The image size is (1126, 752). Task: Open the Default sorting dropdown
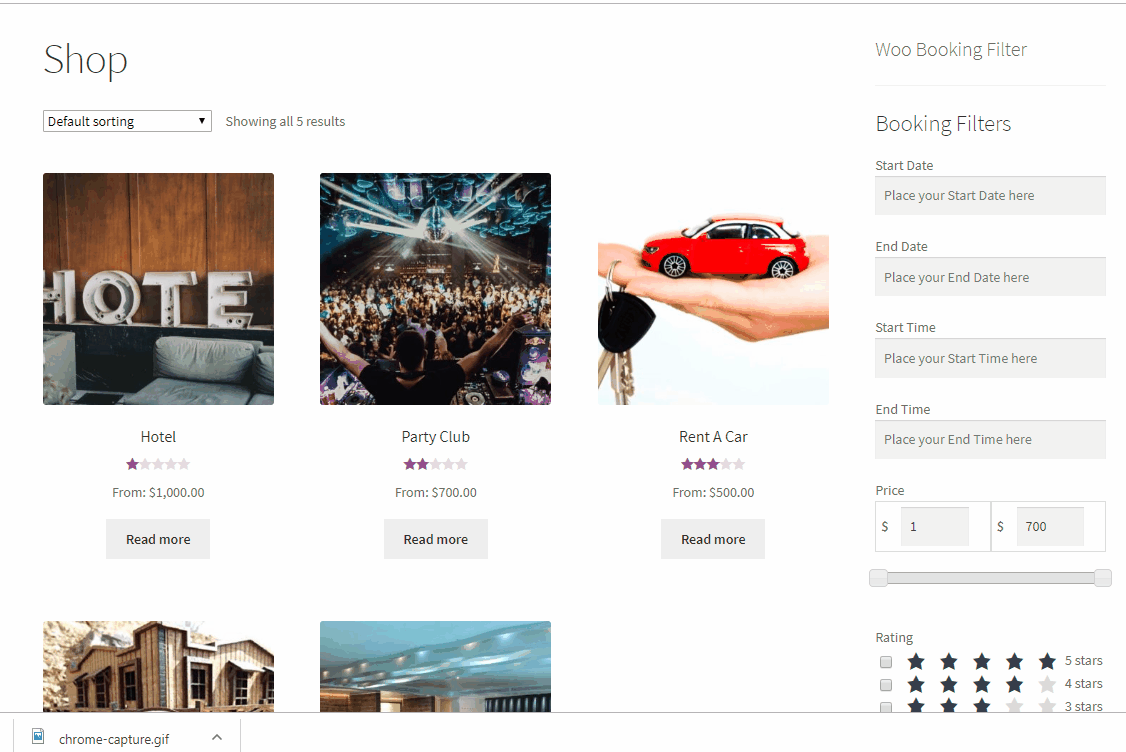click(127, 121)
